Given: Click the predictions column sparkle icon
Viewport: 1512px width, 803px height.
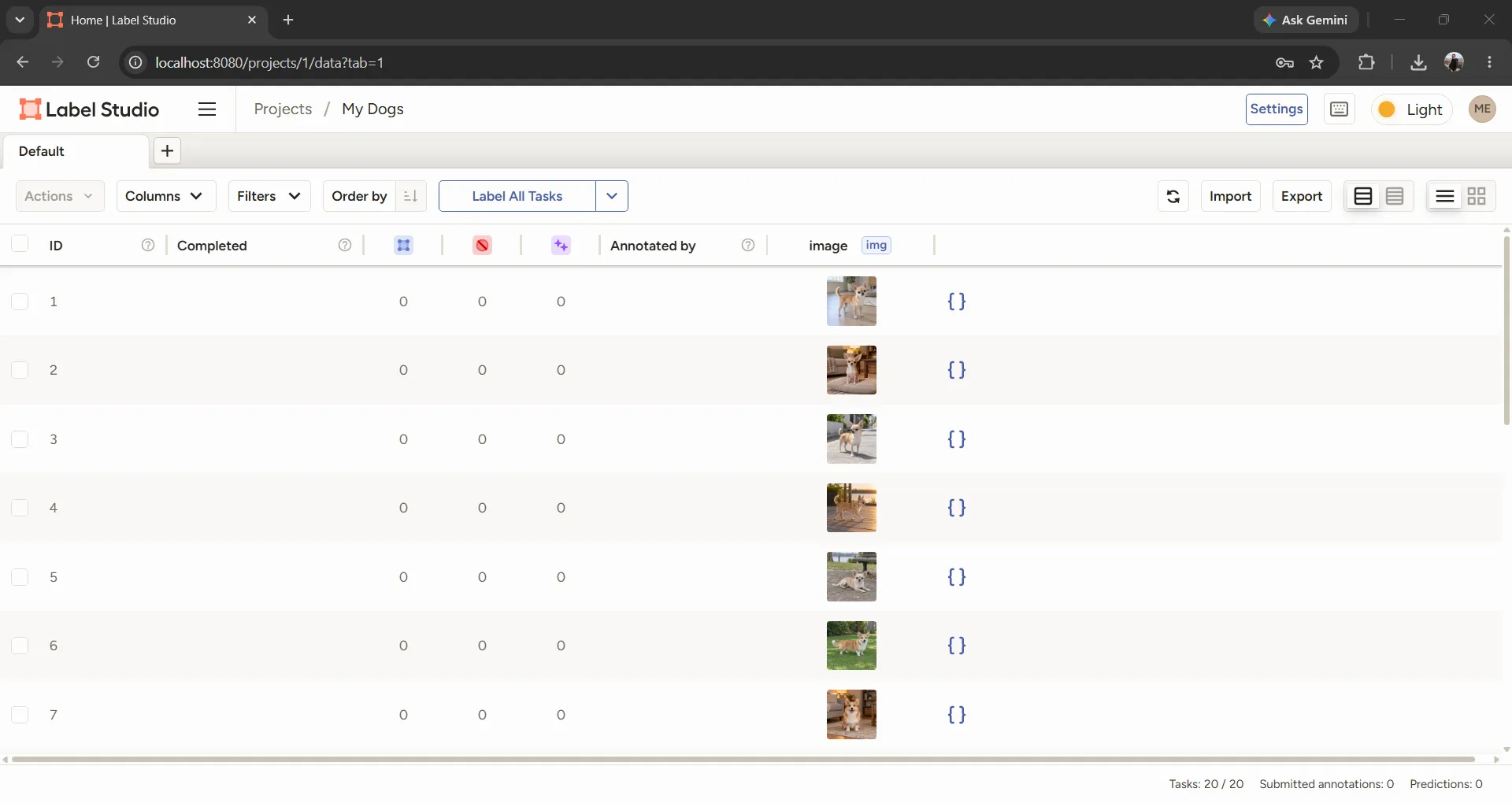Looking at the screenshot, I should point(561,246).
